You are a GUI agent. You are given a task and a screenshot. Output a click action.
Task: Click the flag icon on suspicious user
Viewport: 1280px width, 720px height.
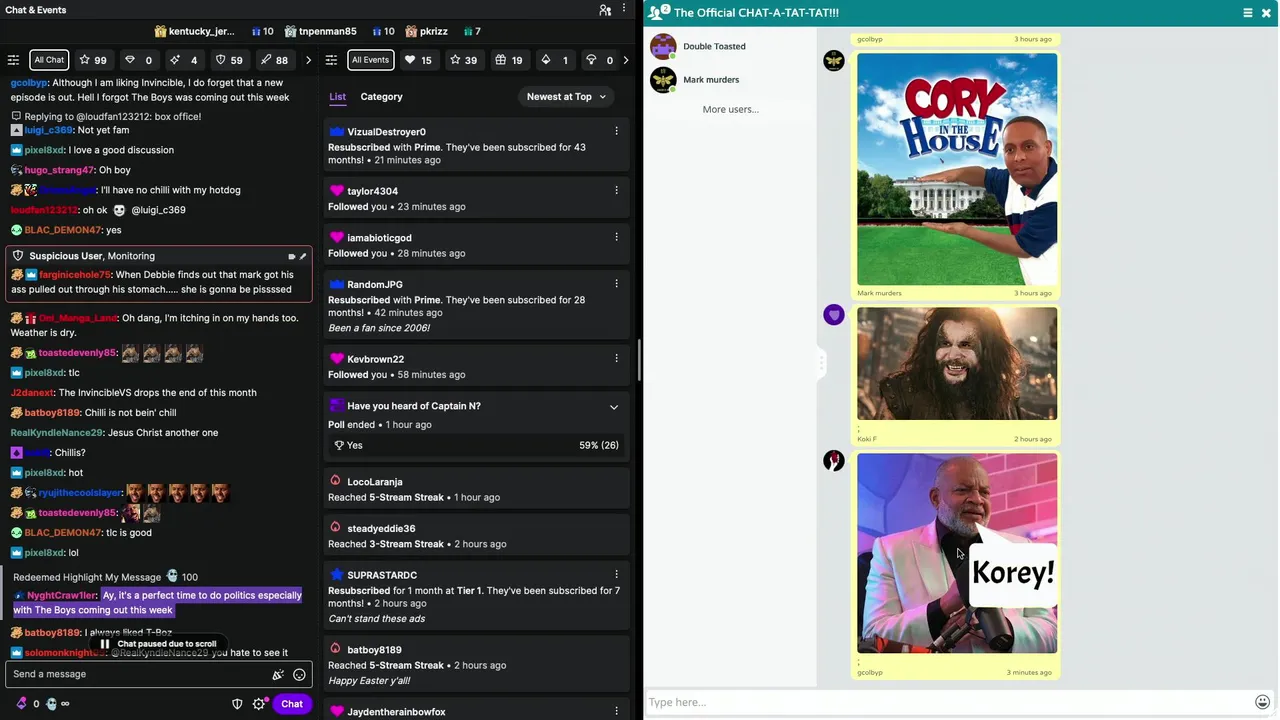tap(291, 256)
